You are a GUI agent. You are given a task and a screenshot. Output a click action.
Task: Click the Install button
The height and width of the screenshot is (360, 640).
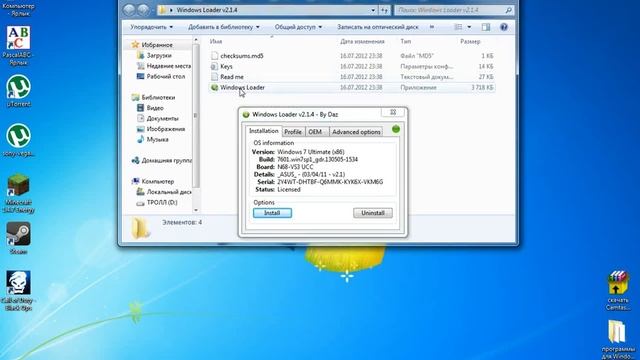point(272,213)
